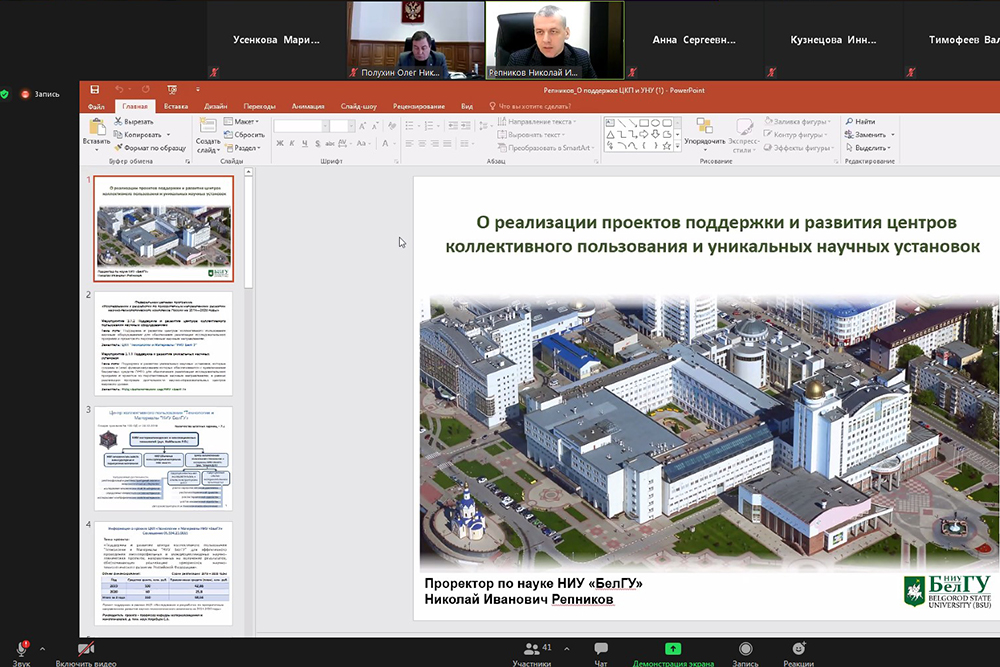Open the Zoom Чат (Chat) panel
1000x667 pixels.
[x=601, y=649]
